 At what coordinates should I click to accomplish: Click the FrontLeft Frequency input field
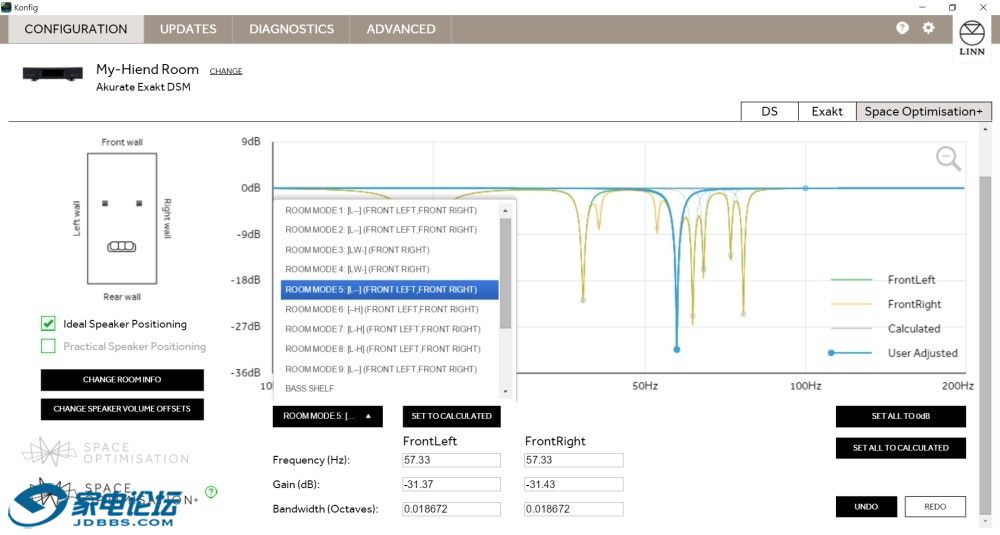click(451, 460)
